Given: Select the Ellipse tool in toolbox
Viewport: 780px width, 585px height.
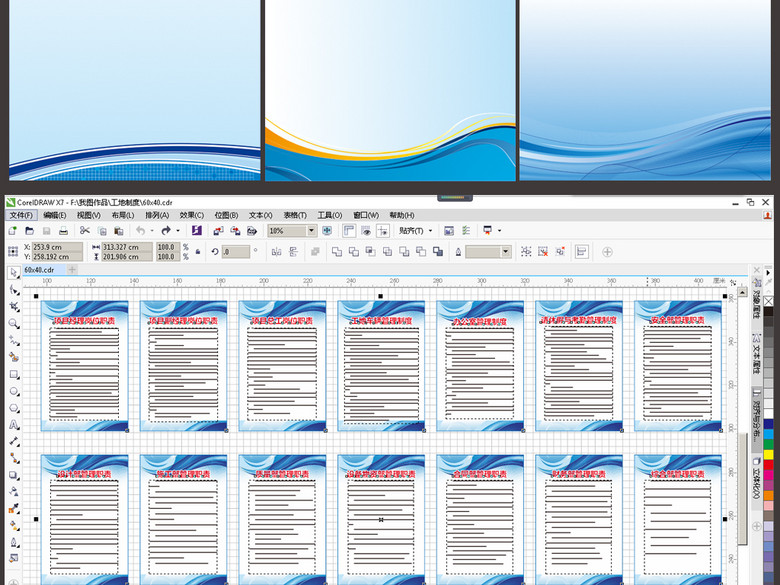Looking at the screenshot, I should (x=14, y=391).
